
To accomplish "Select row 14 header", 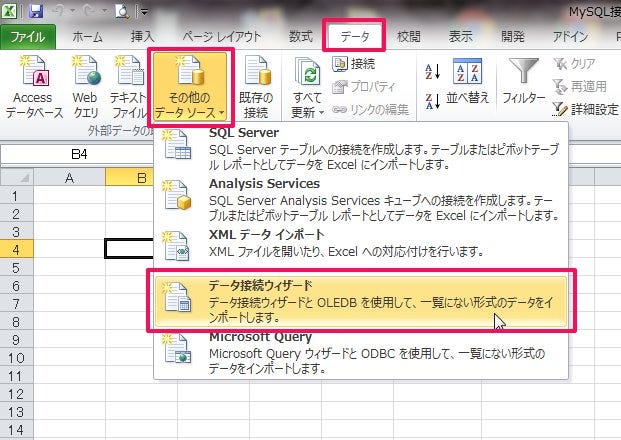I will (17, 430).
